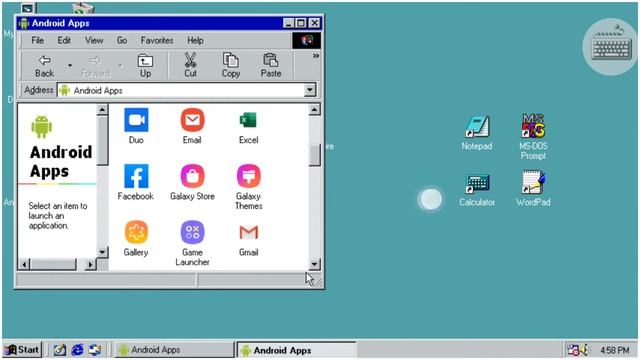Viewport: 640px width, 360px height.
Task: Click the Android icon in the title bar
Action: [24, 23]
